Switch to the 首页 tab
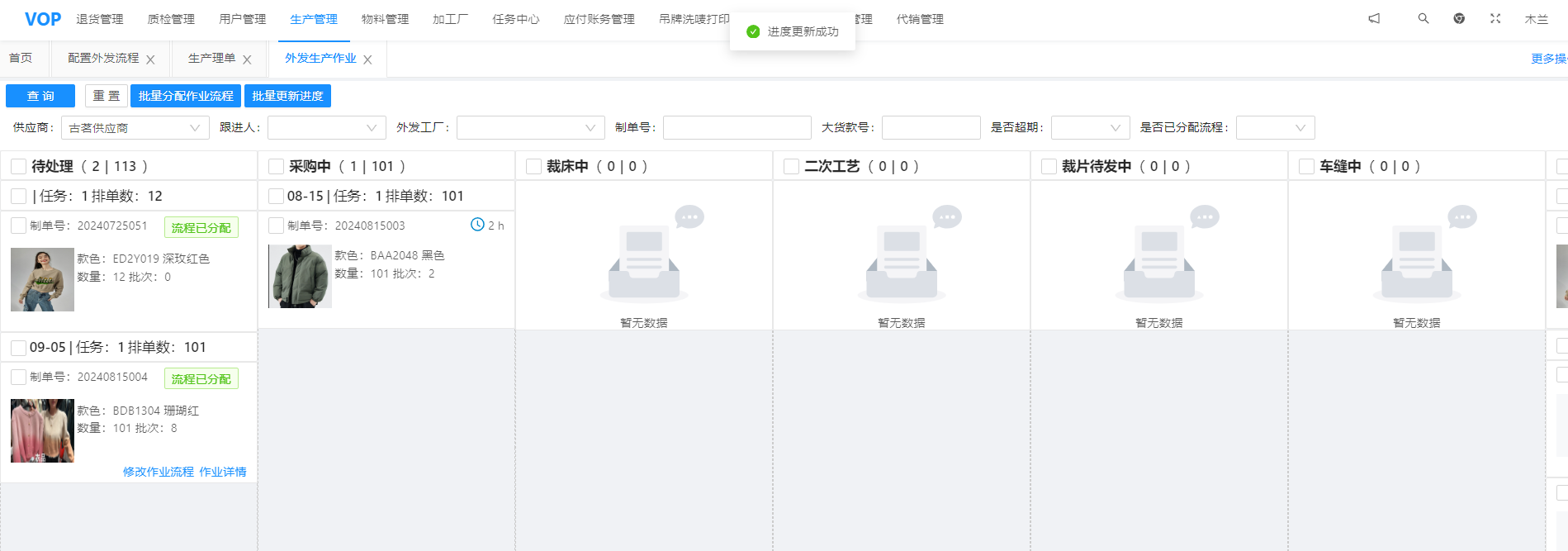Screen dimensions: 1568x551 (x=21, y=58)
